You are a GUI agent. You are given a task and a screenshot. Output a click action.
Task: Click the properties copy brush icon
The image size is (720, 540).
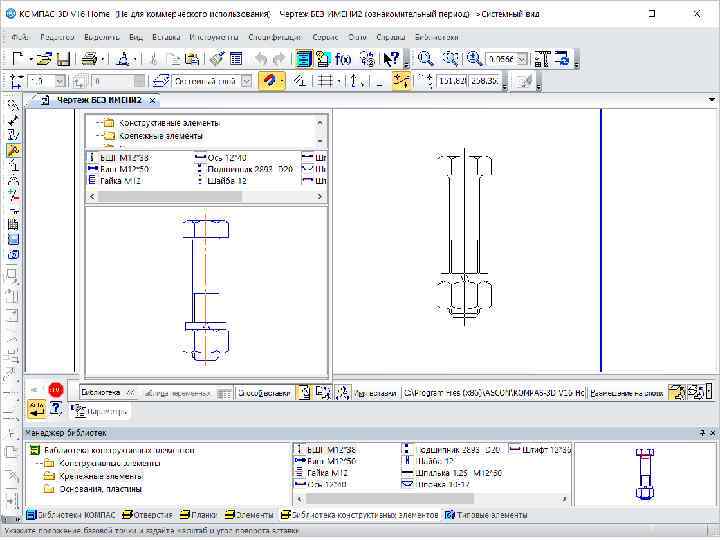(217, 59)
